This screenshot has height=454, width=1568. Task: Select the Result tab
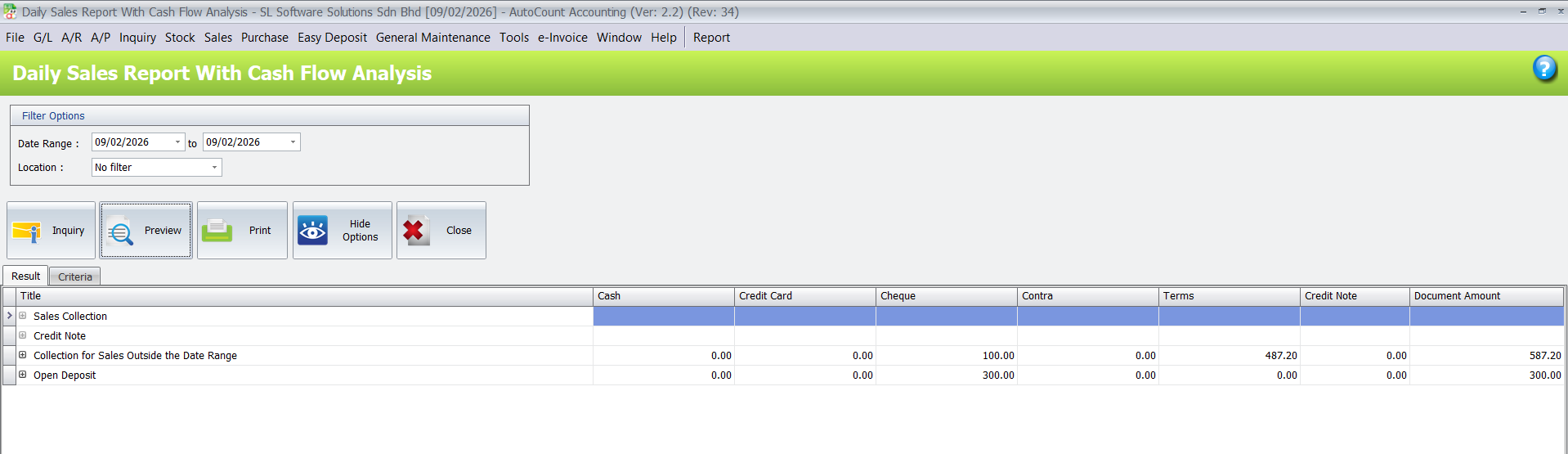(x=25, y=276)
